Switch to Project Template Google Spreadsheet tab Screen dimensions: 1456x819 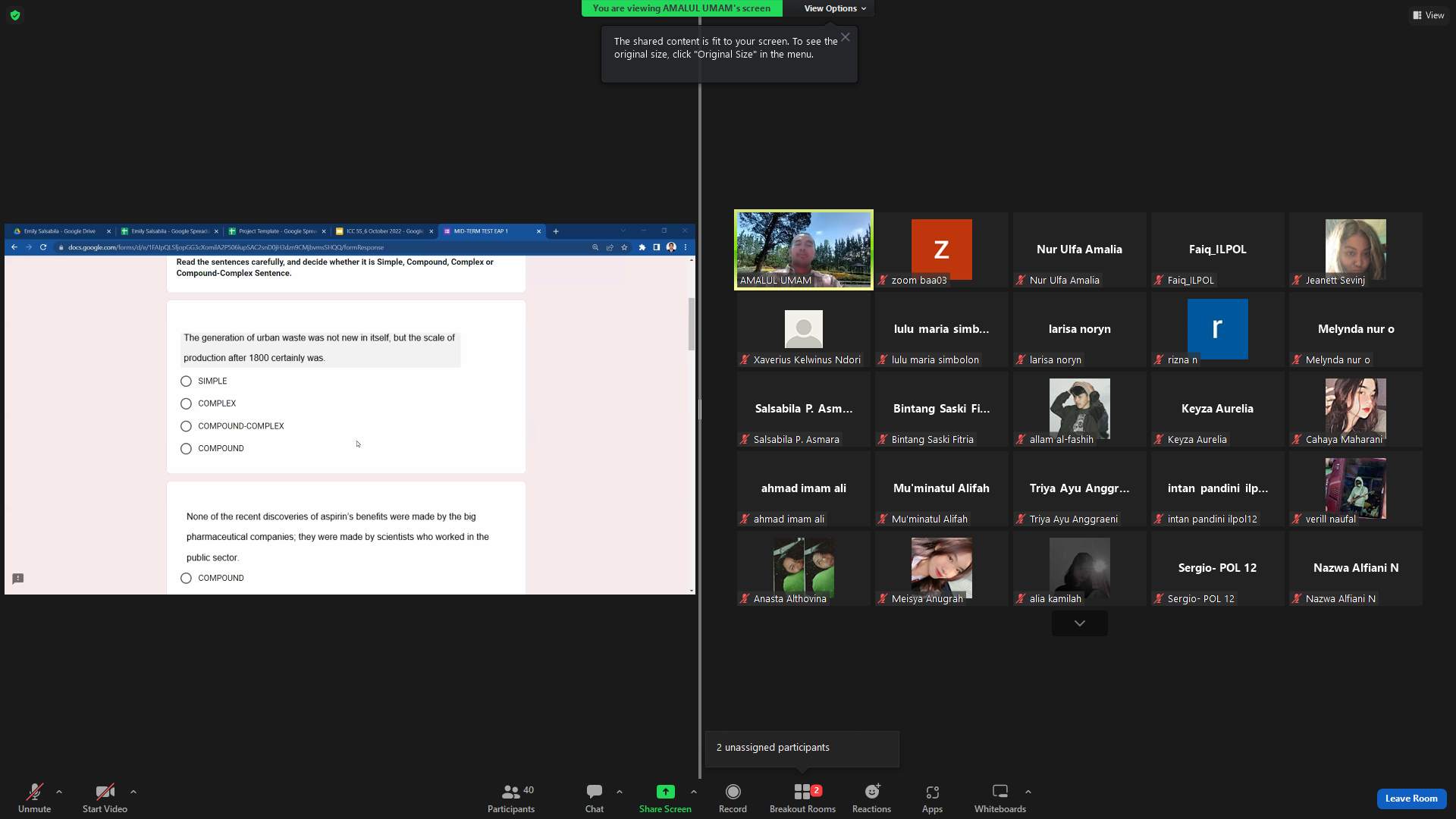[x=277, y=231]
